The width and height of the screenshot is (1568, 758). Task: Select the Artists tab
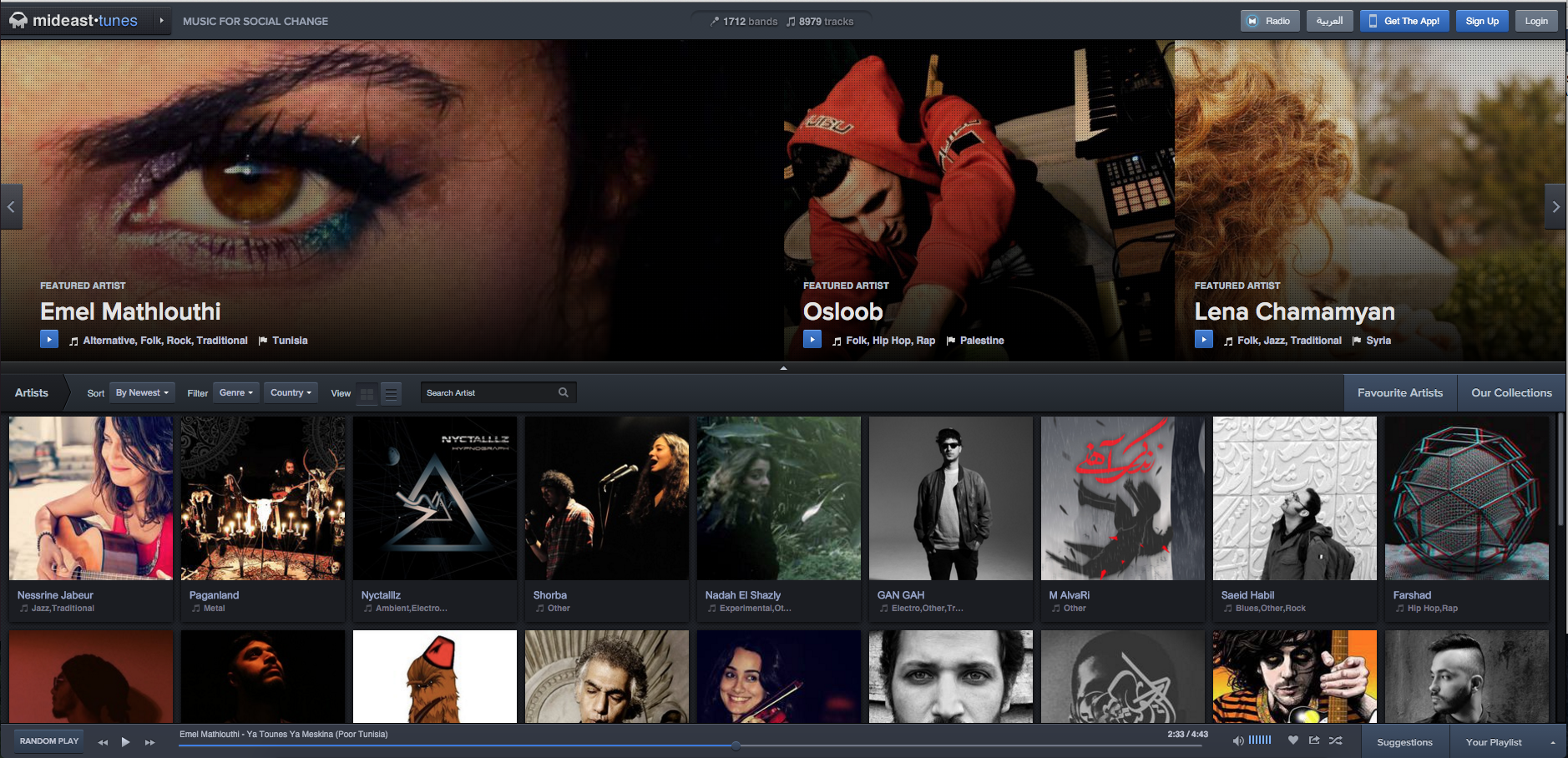tap(32, 392)
